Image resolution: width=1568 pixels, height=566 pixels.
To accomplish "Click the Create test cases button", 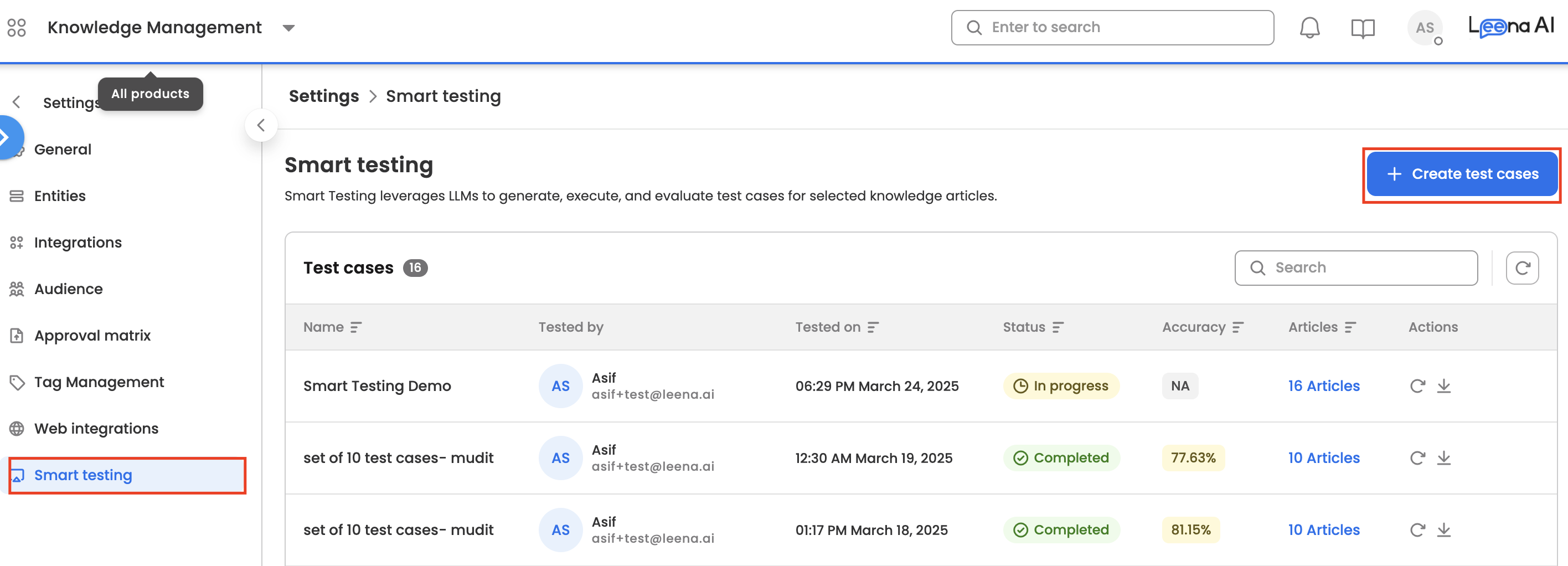I will [1462, 174].
